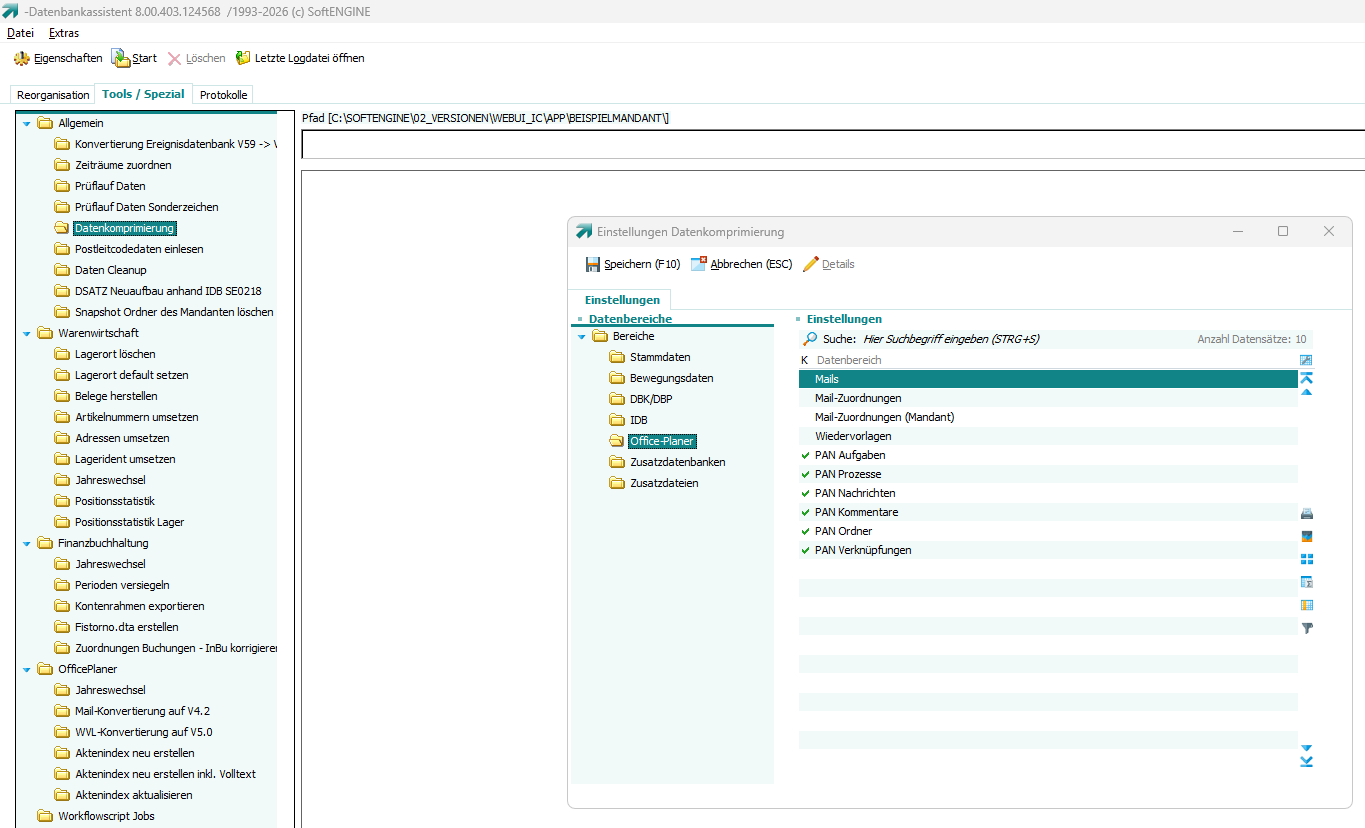
Task: Click the printer icon beside the list
Action: tap(1306, 513)
